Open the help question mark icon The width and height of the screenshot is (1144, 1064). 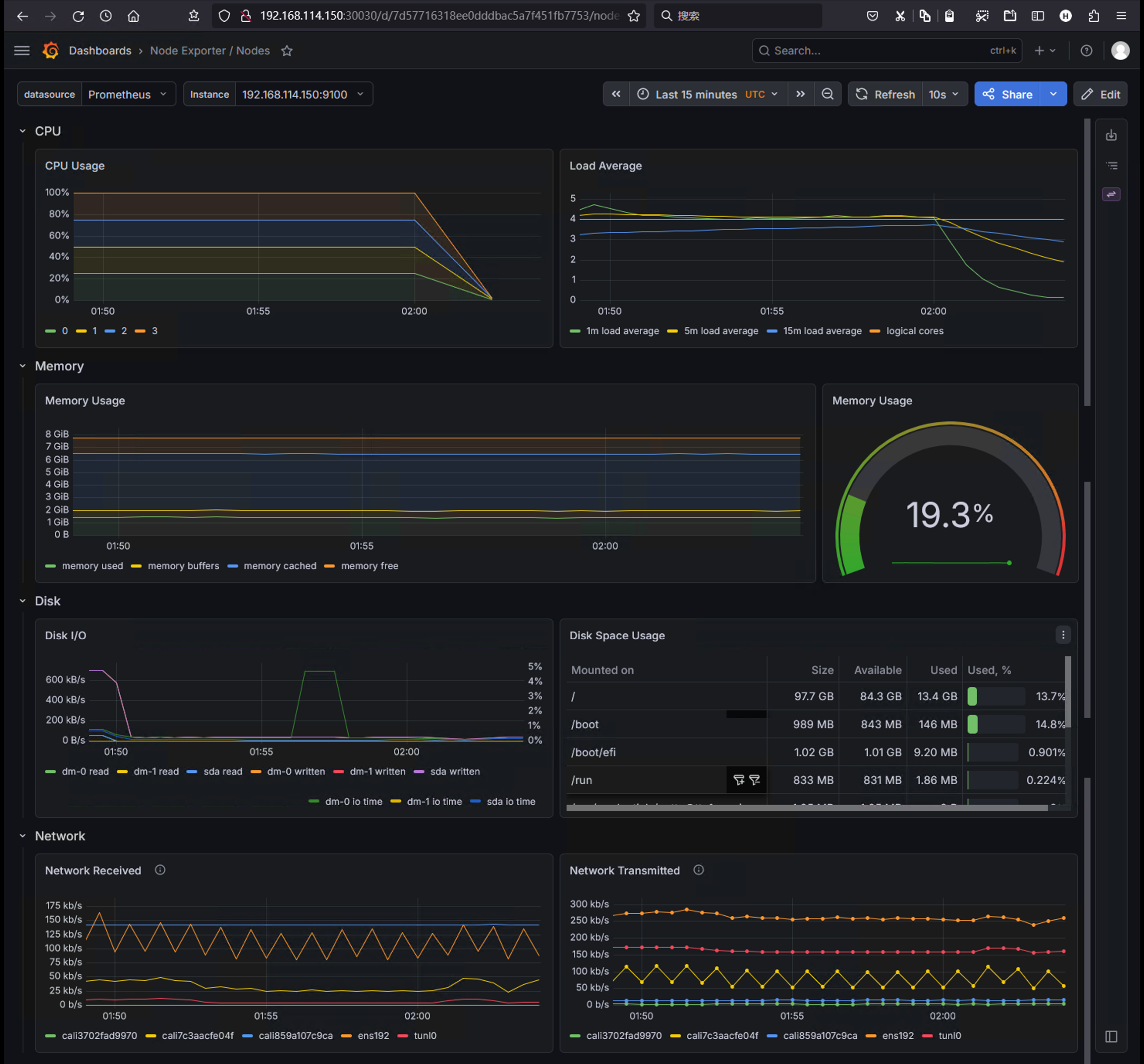click(x=1086, y=51)
